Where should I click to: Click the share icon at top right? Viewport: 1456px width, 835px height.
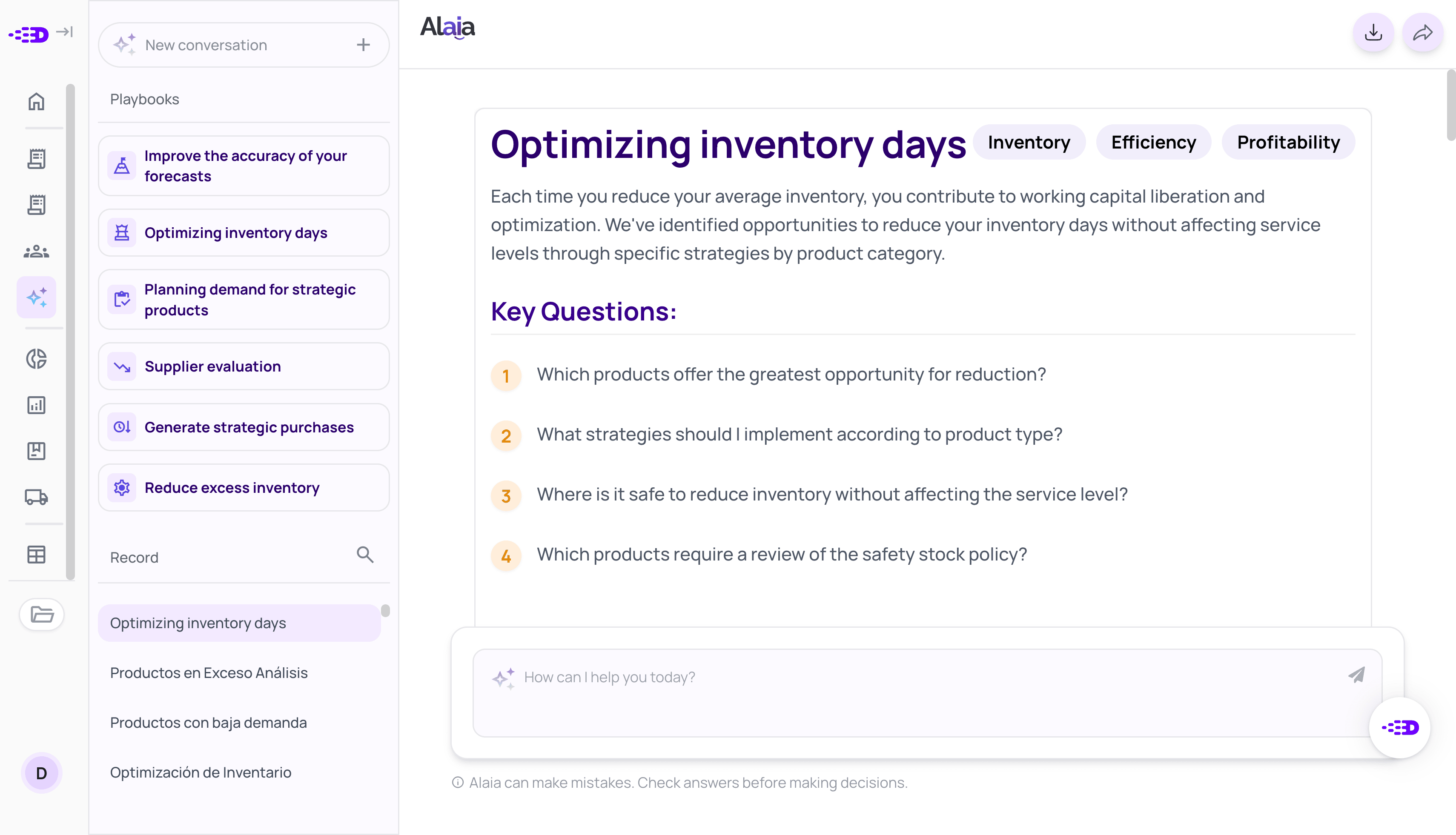[1423, 33]
